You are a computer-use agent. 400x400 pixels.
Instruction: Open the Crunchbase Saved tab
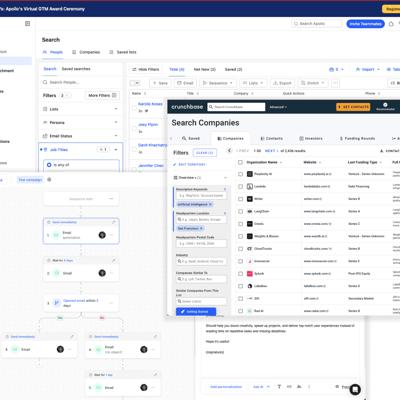191,138
